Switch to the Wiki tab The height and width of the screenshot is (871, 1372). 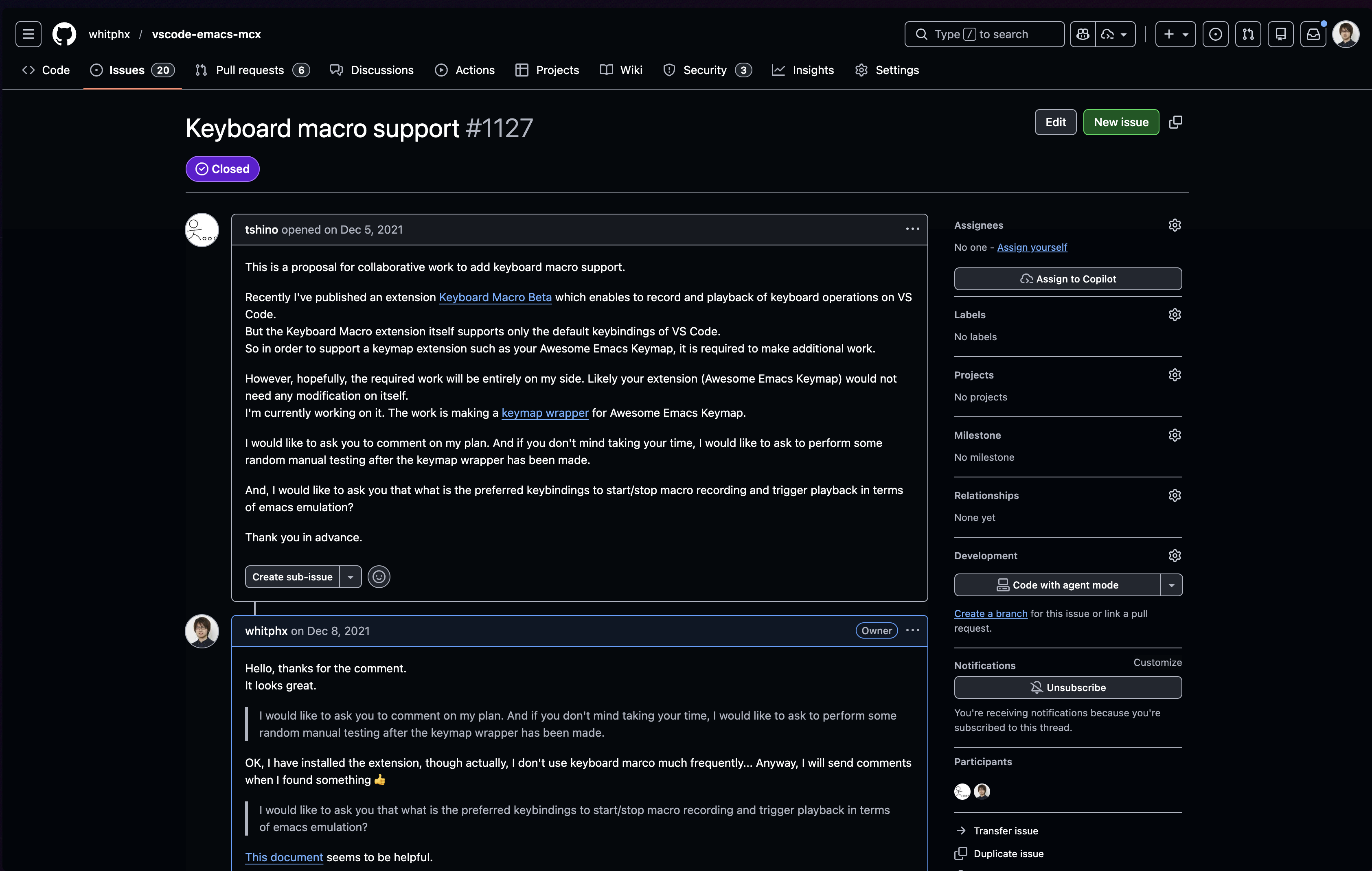click(621, 70)
